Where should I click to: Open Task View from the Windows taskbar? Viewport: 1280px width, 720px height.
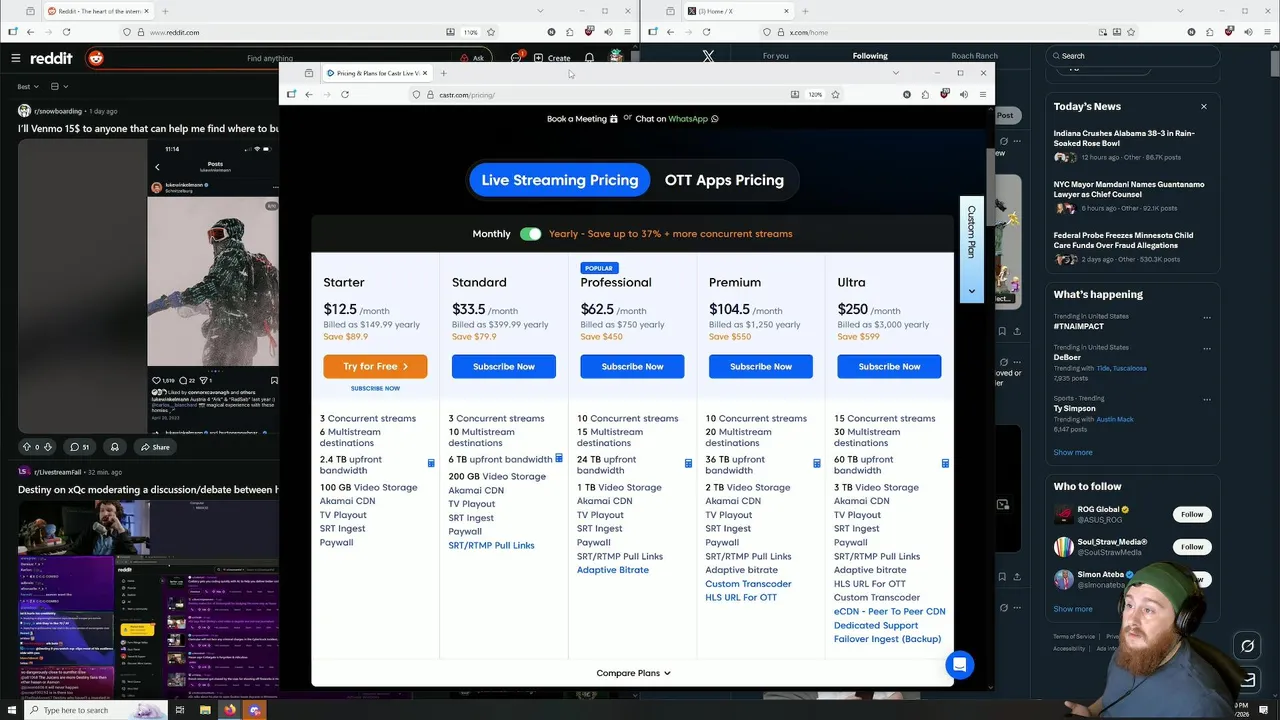pyautogui.click(x=180, y=710)
